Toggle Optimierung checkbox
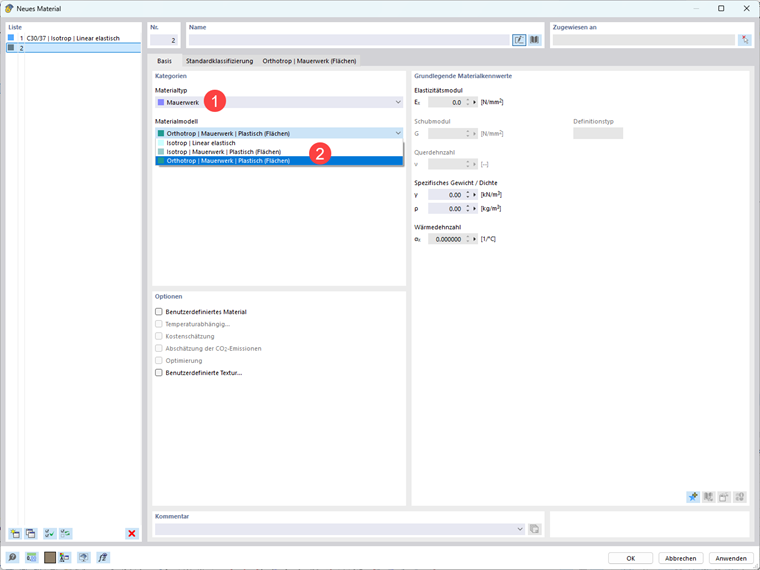The image size is (760, 570). click(158, 360)
